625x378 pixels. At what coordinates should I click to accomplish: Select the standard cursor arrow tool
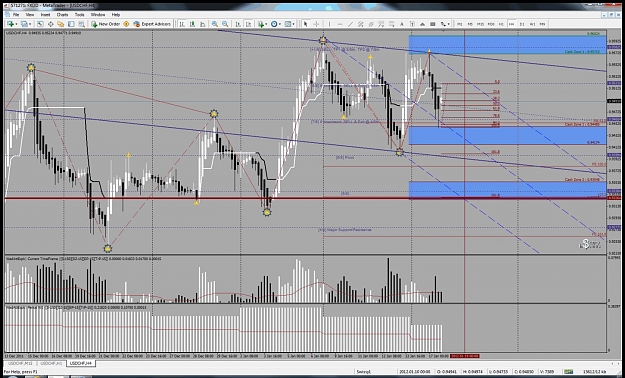(x=306, y=24)
